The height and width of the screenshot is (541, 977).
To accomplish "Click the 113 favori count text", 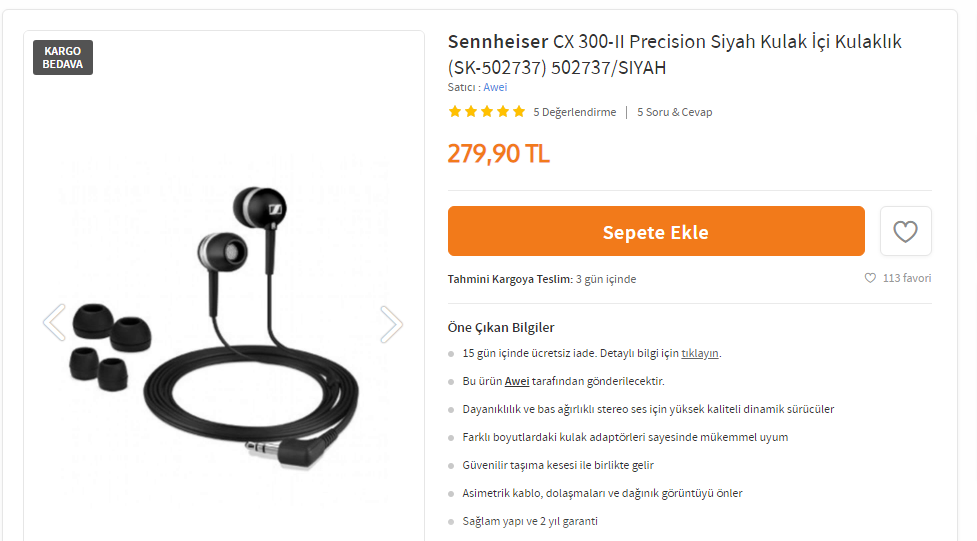I will point(907,278).
